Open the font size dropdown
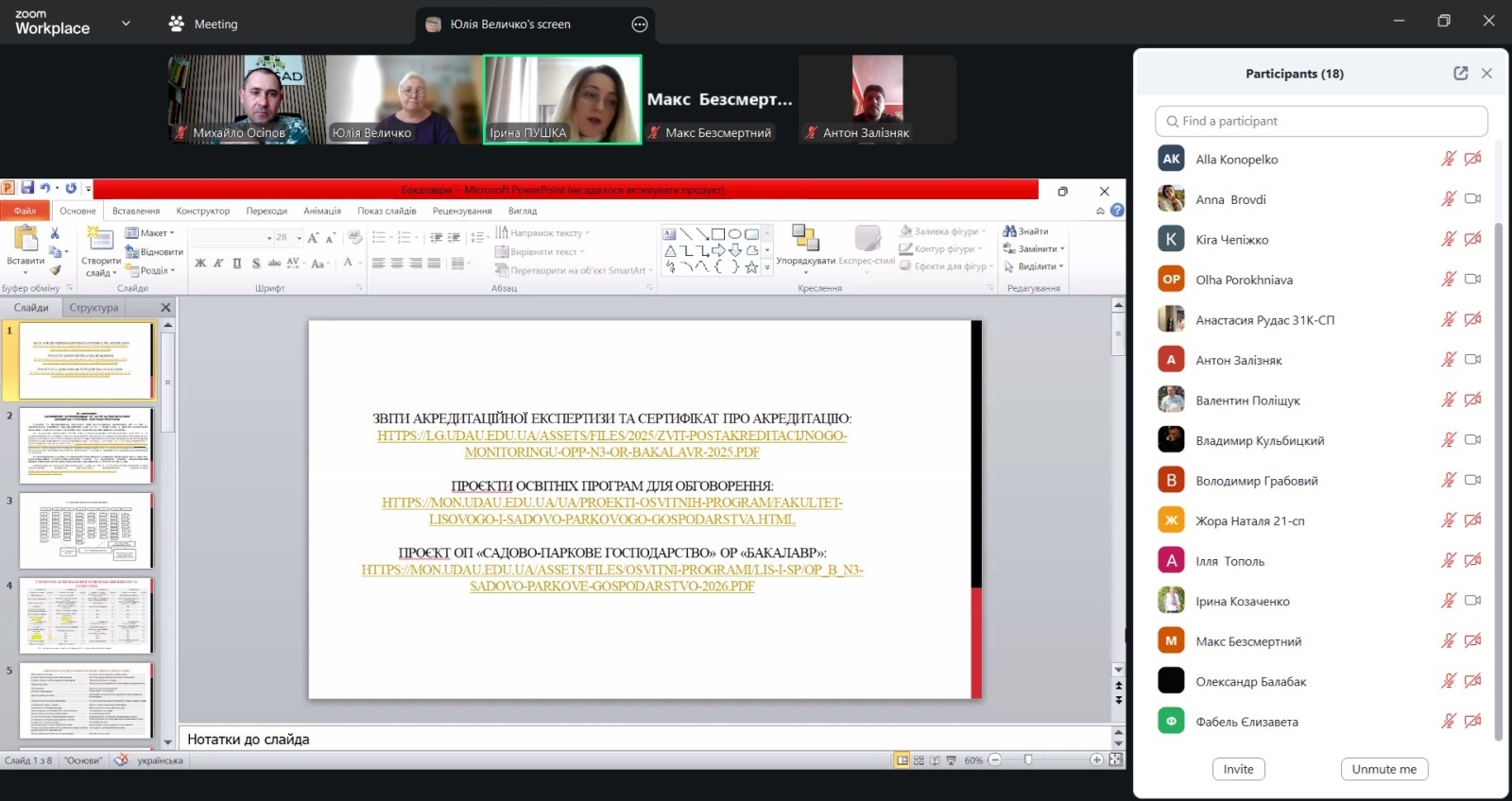The image size is (1512, 801). 269,238
